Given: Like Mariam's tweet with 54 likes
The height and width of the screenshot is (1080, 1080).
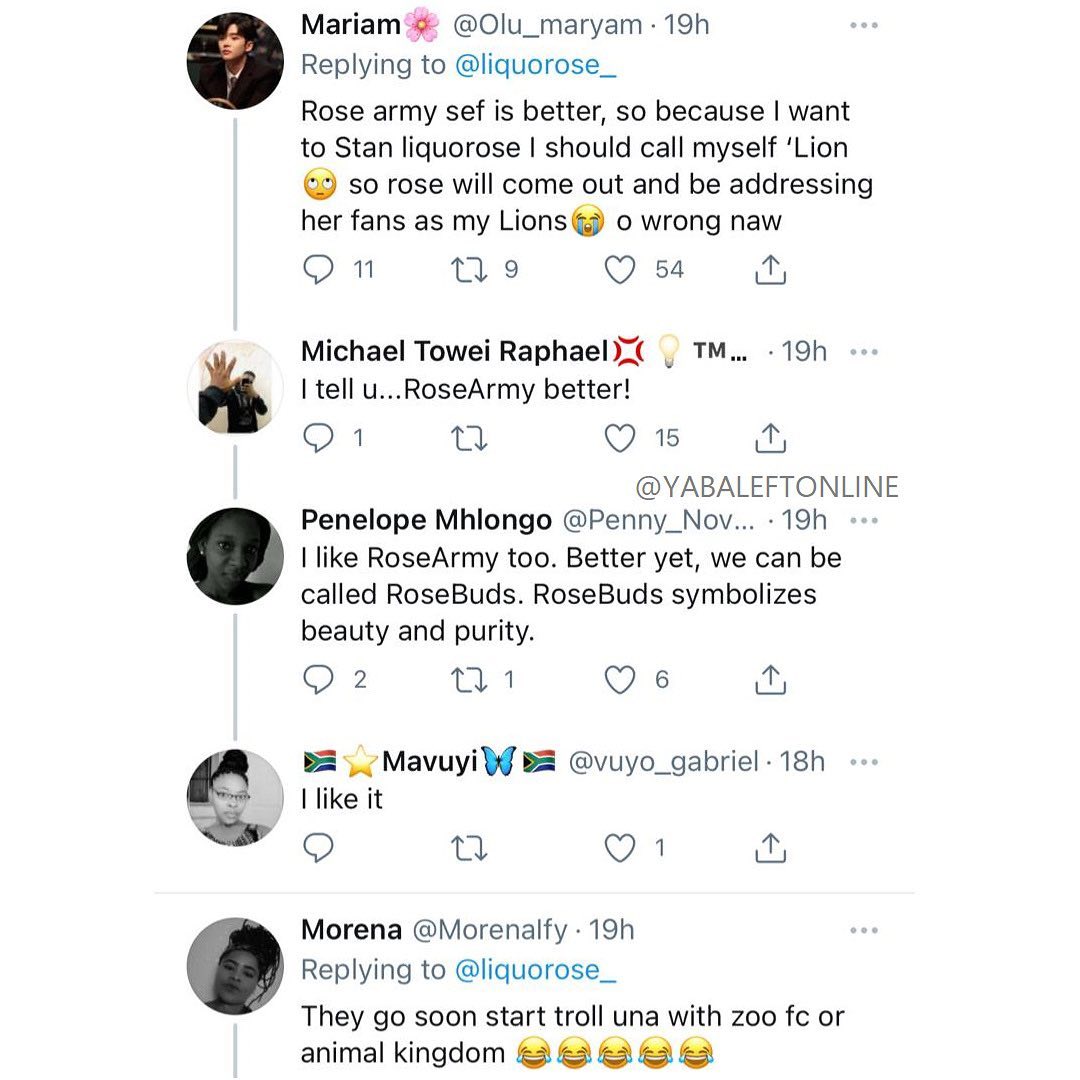Looking at the screenshot, I should pos(621,270).
